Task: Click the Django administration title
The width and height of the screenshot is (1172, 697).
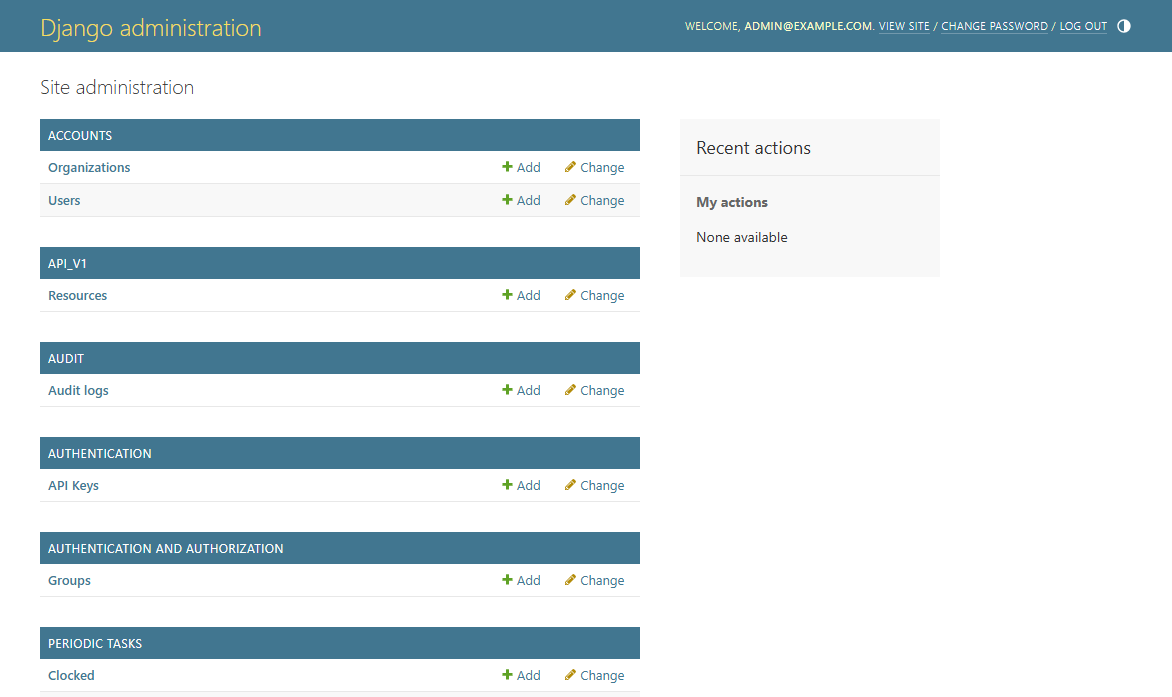Action: click(151, 28)
